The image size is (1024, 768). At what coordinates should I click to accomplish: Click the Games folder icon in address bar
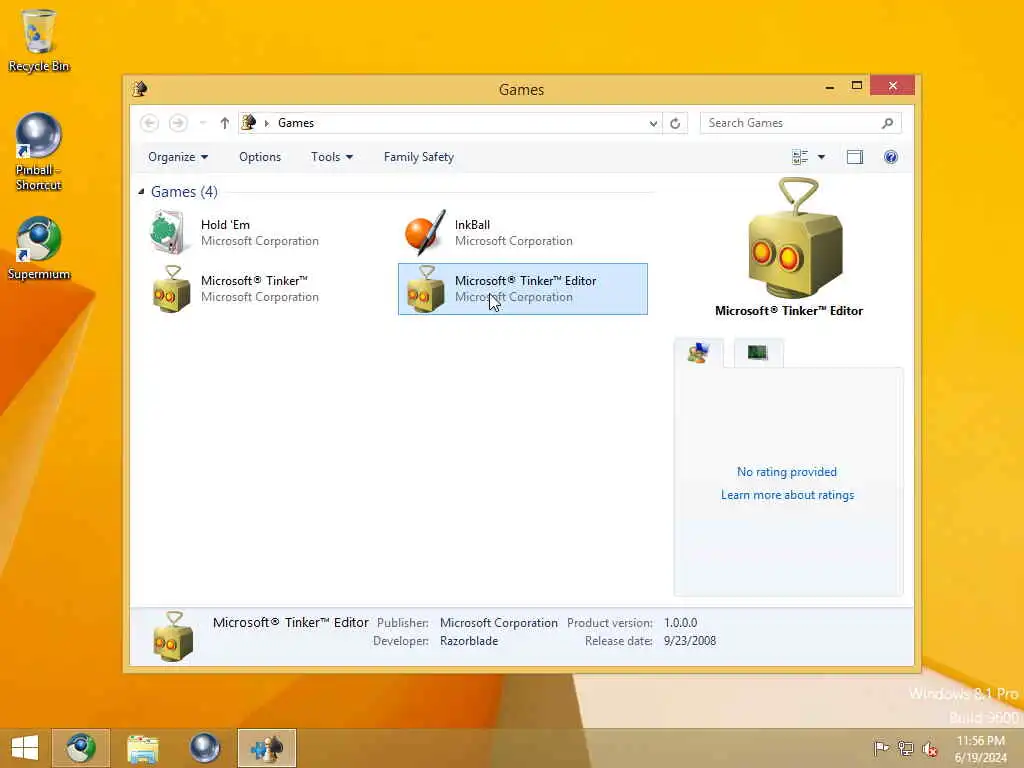(249, 122)
